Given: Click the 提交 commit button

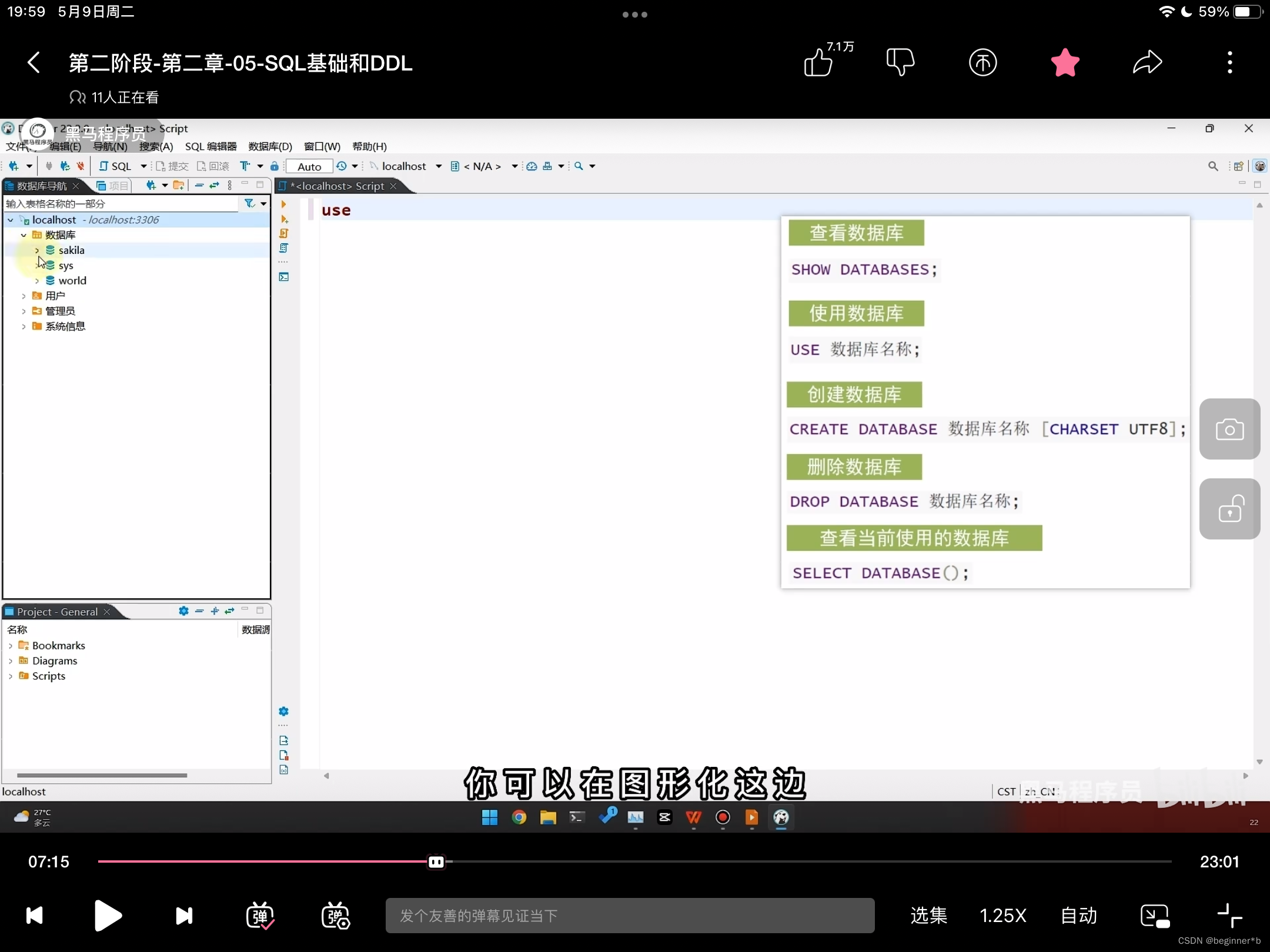Looking at the screenshot, I should coord(172,166).
